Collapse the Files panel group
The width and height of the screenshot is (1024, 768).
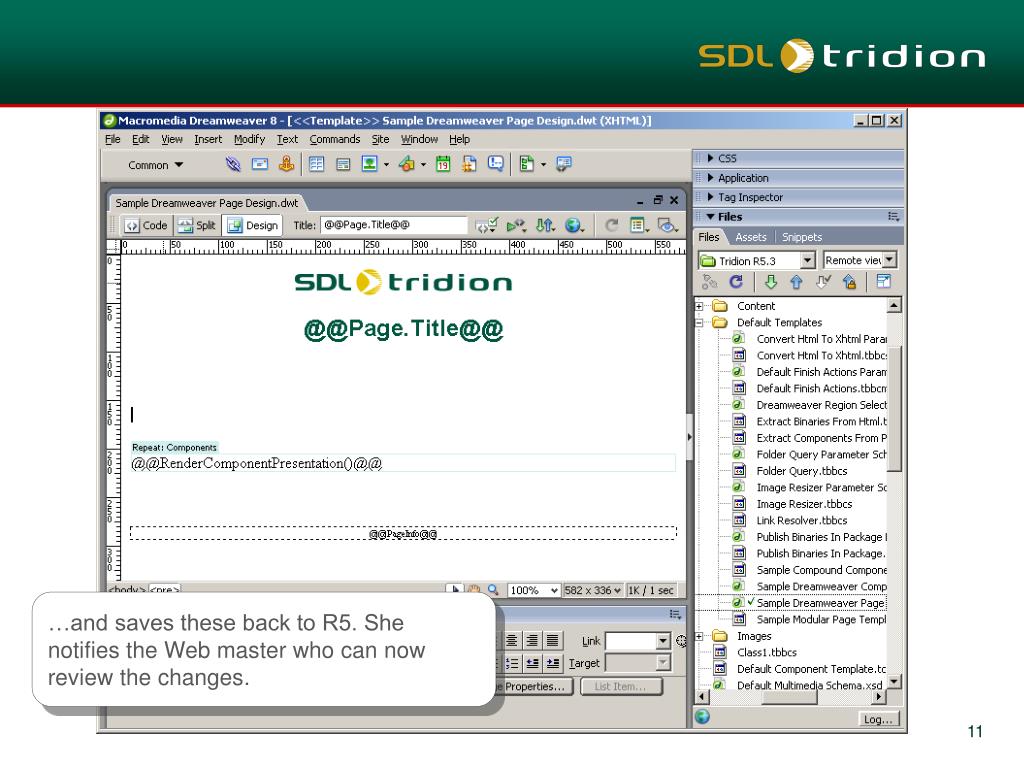711,217
